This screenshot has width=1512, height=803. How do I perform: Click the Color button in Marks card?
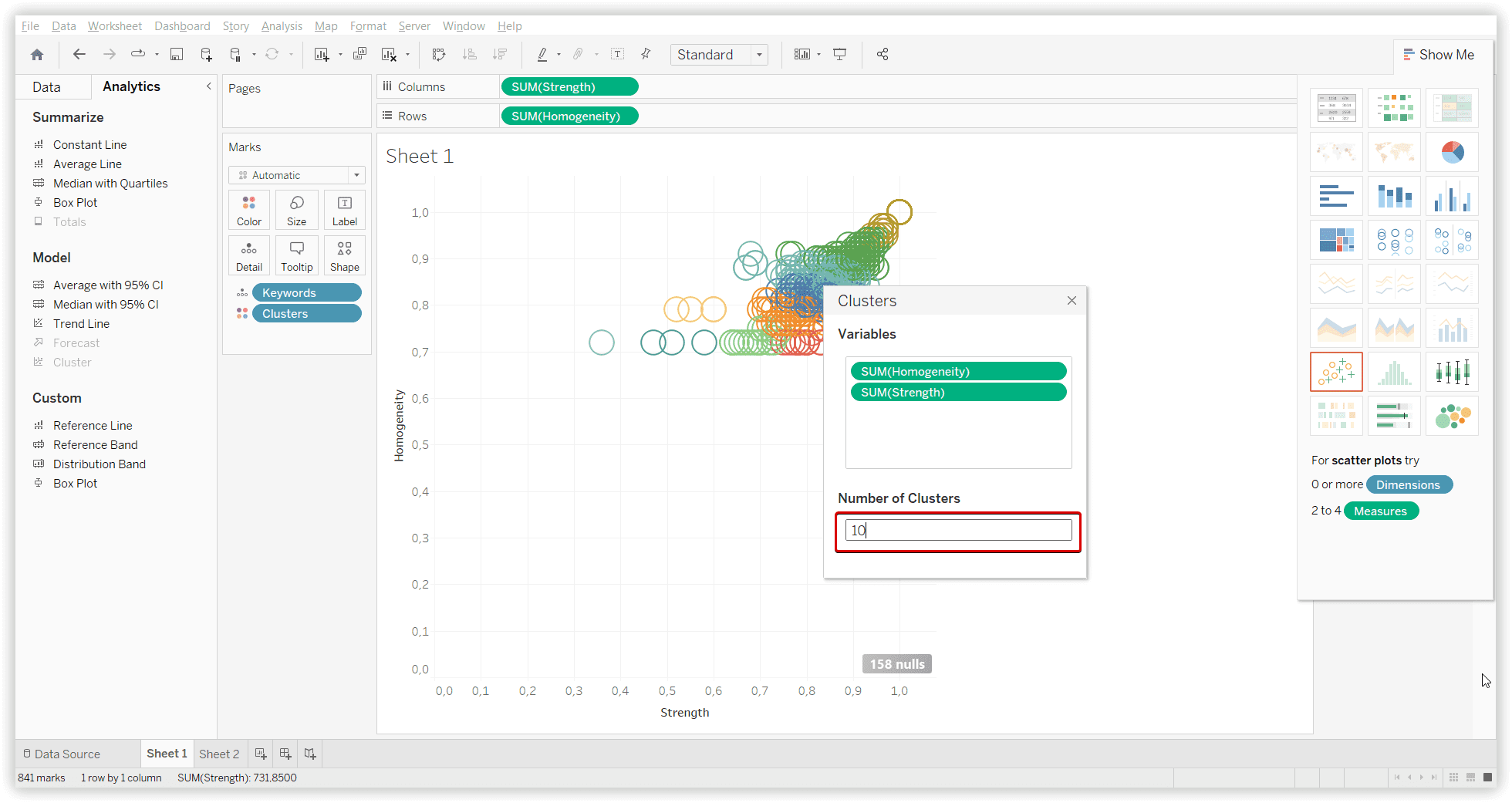[249, 210]
